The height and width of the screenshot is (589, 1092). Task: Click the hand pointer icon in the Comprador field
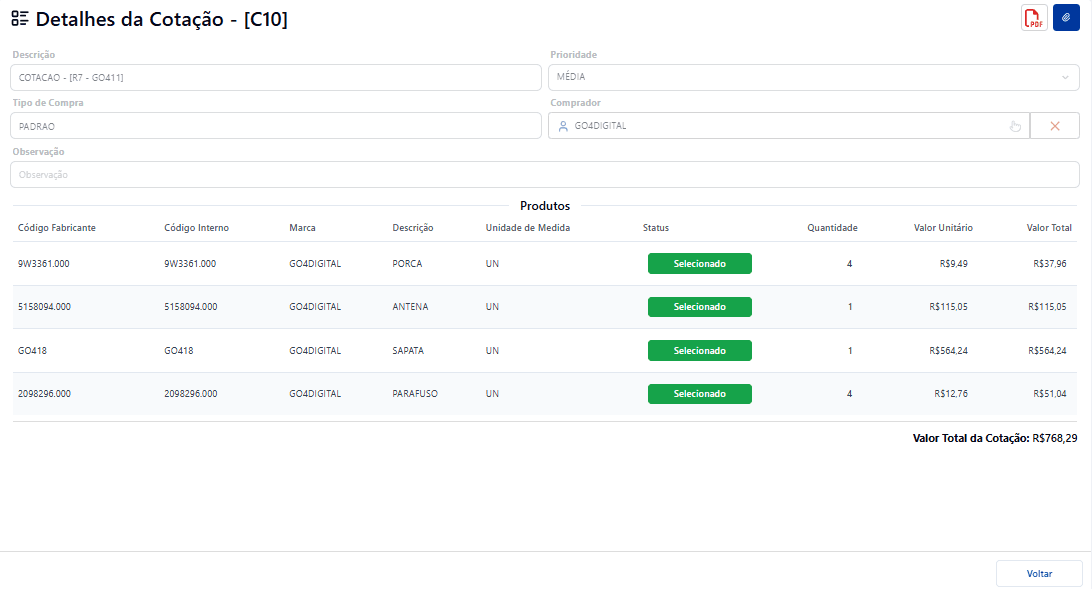[1015, 126]
